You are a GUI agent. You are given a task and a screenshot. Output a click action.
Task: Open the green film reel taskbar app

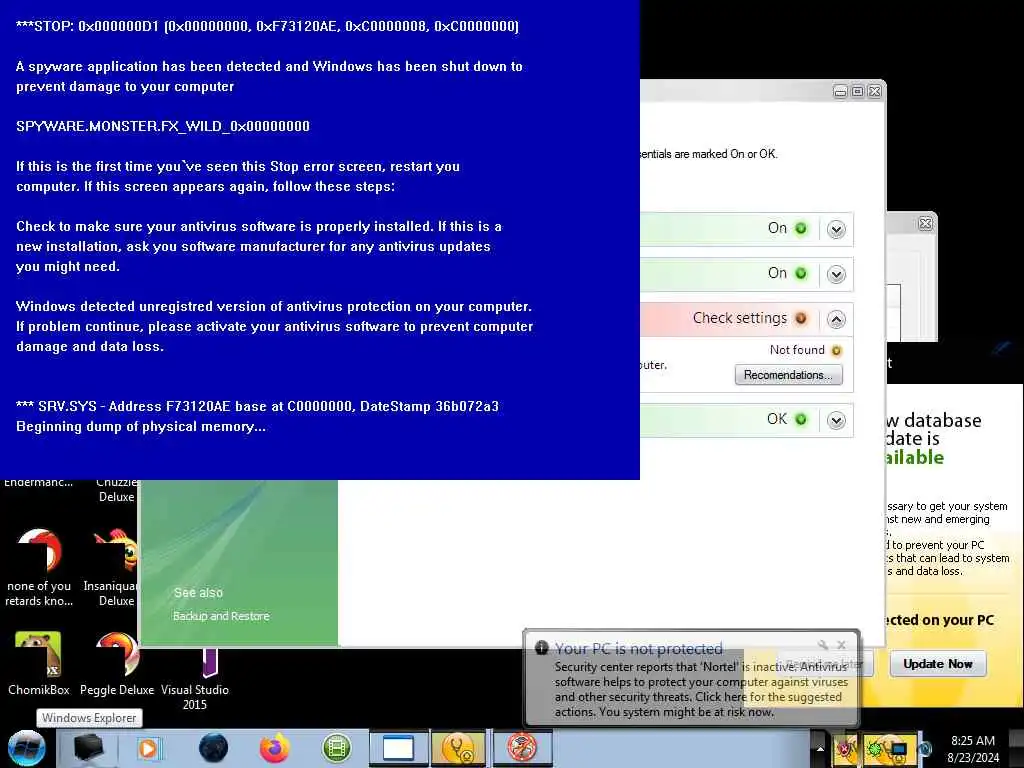click(336, 748)
